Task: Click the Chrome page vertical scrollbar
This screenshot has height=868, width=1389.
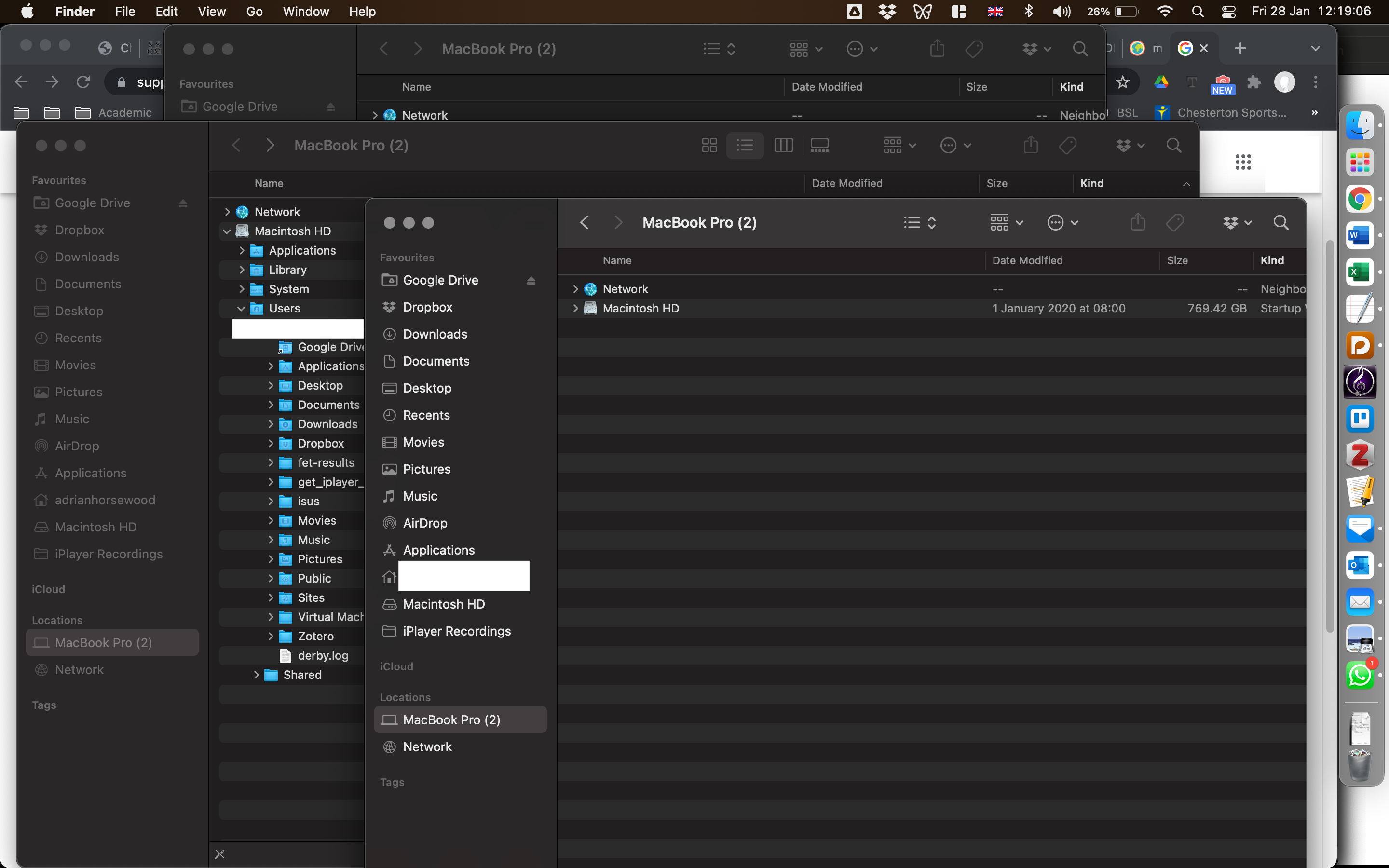Action: [x=1329, y=436]
